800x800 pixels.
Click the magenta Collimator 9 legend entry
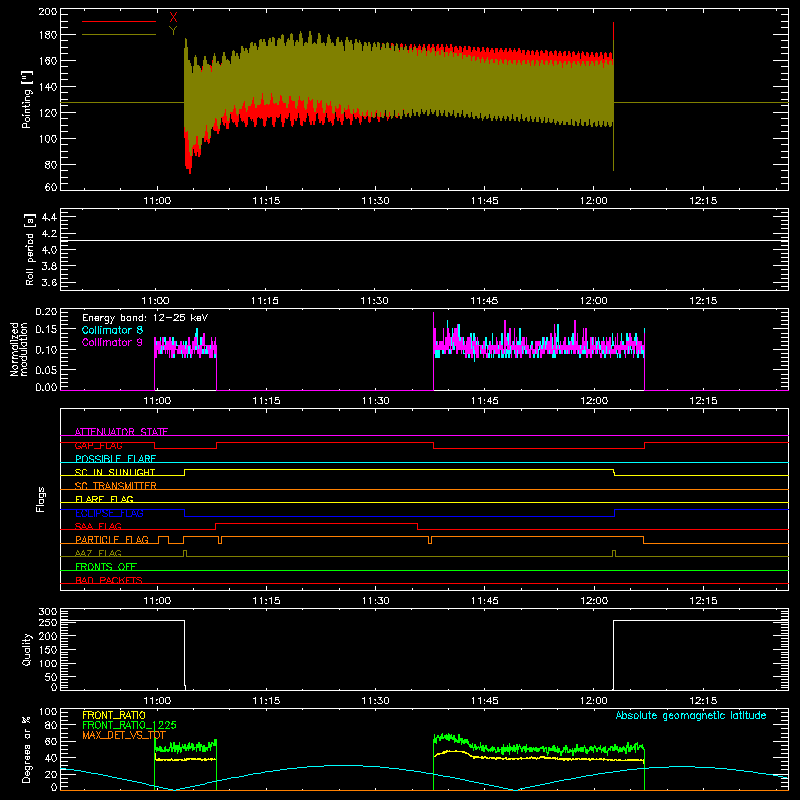[x=112, y=342]
